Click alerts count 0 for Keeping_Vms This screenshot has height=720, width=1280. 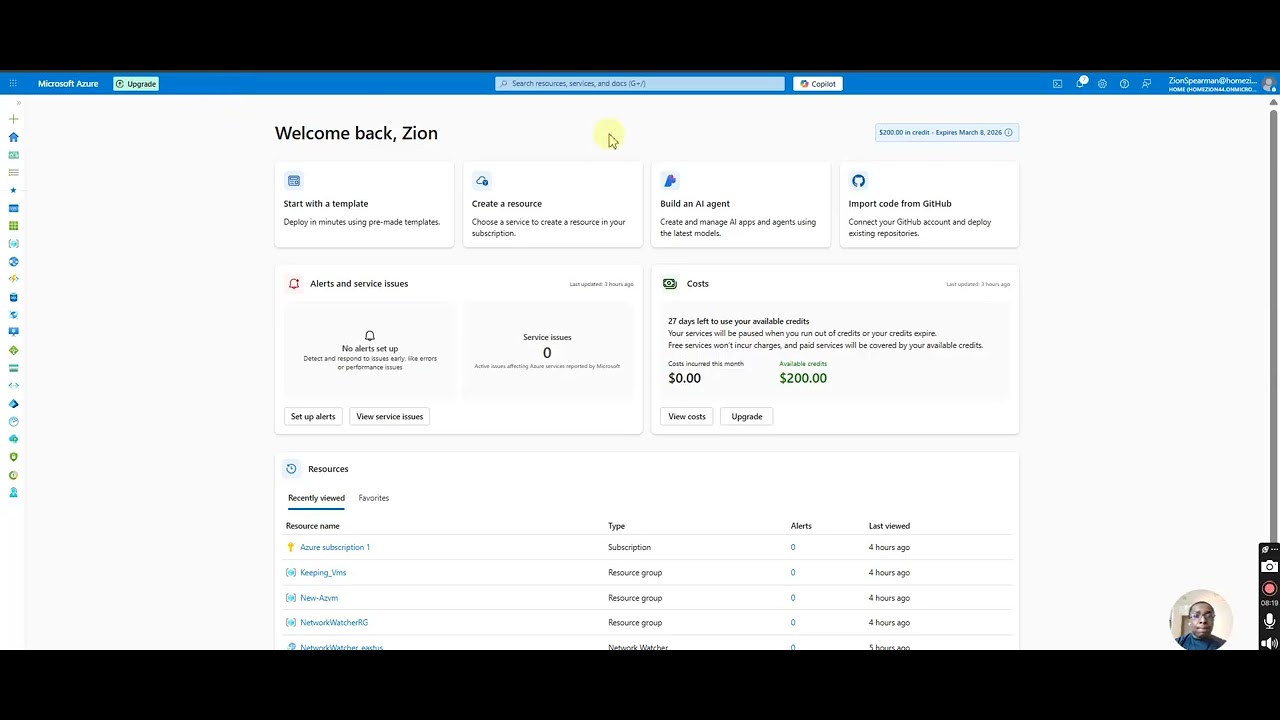[x=793, y=573]
